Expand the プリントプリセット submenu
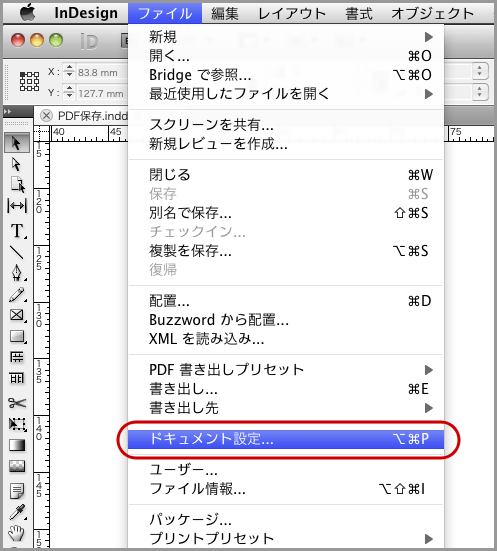The image size is (497, 551). 286,538
